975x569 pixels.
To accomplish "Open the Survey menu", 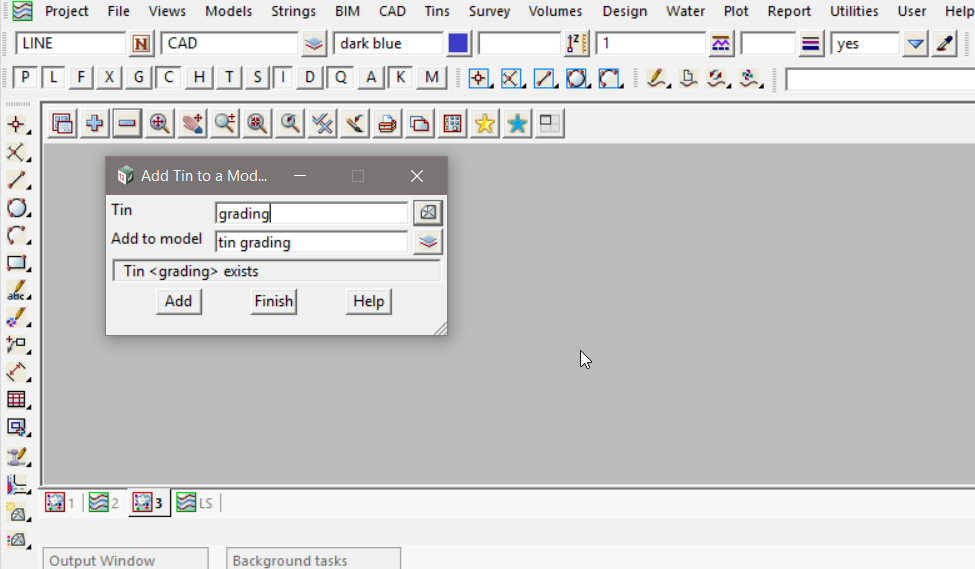I will (x=489, y=11).
